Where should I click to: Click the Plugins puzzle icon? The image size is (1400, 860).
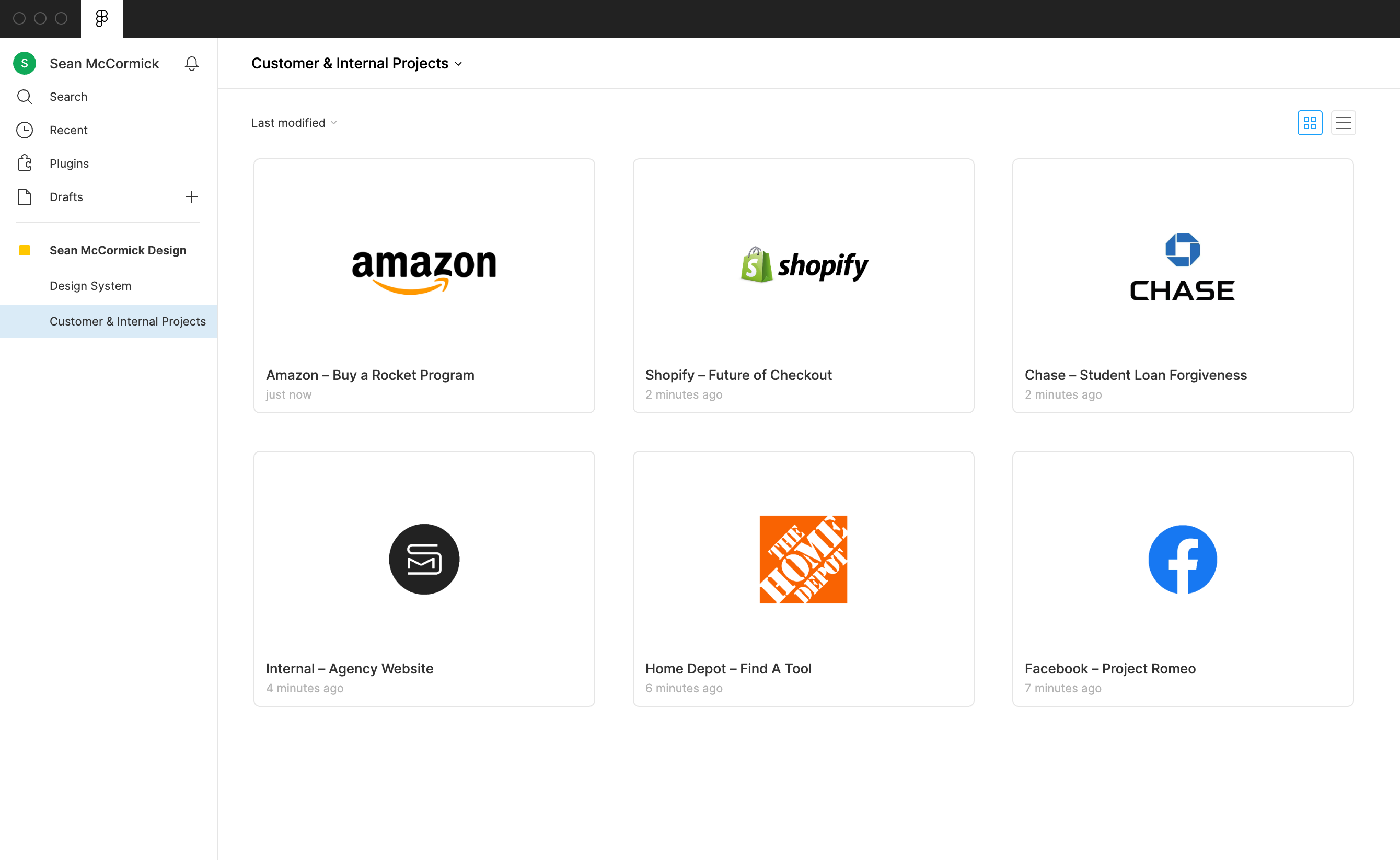pyautogui.click(x=25, y=163)
